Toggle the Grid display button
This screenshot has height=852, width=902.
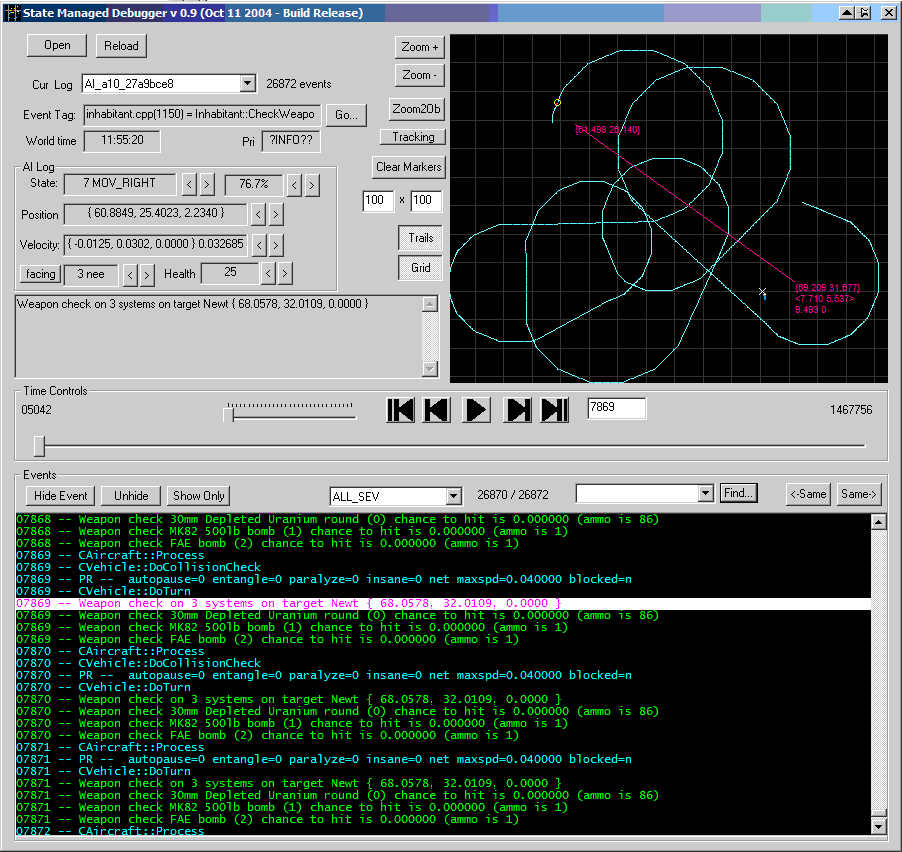tap(420, 268)
